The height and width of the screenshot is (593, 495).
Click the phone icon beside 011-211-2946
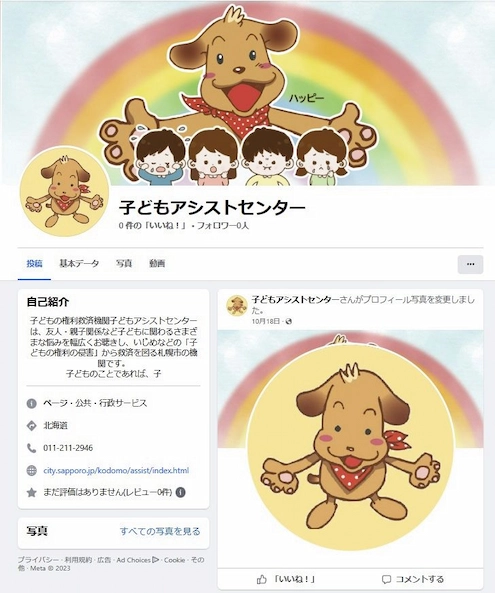click(31, 448)
